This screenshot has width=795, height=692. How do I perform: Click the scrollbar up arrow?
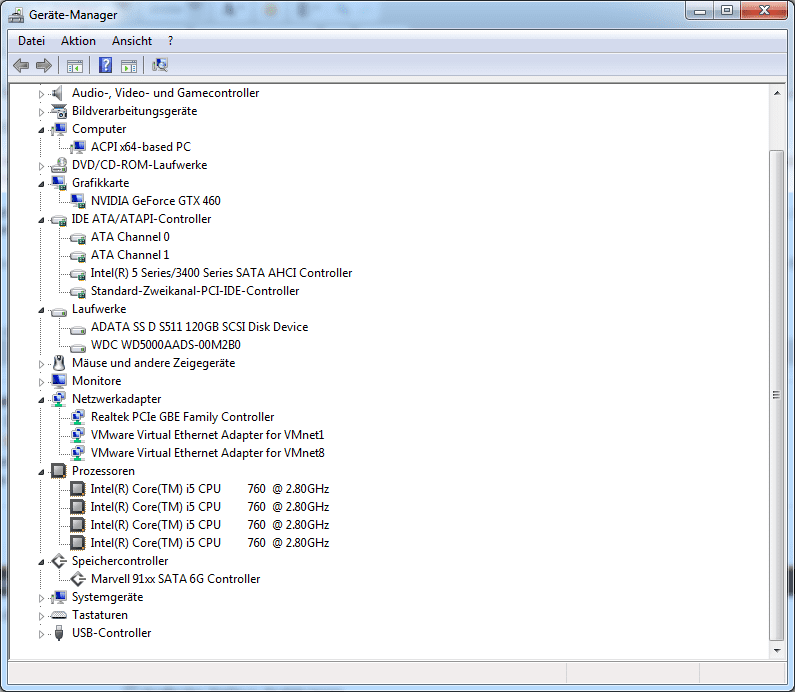click(777, 93)
